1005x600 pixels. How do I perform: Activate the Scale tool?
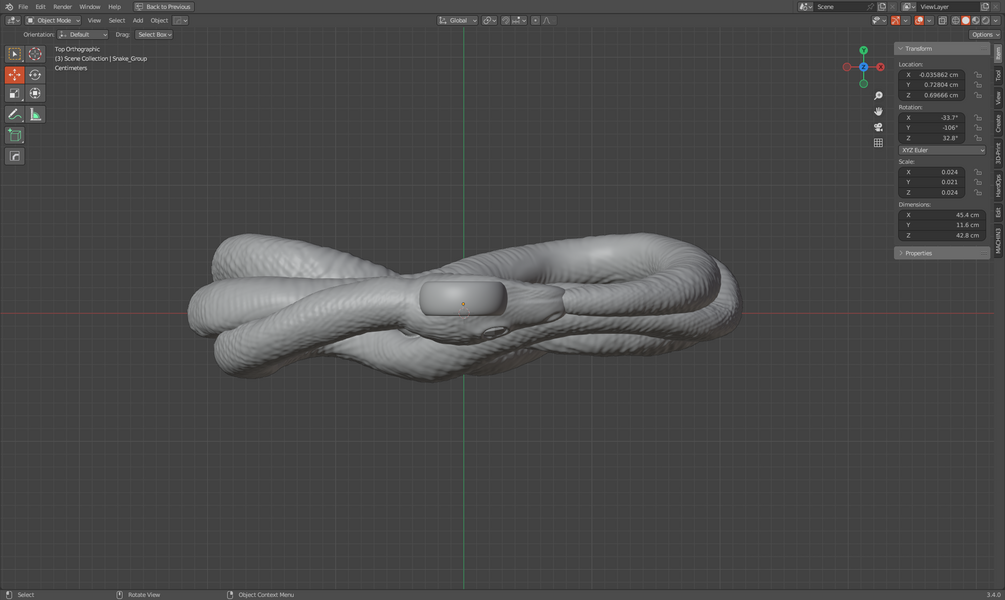pyautogui.click(x=14, y=94)
